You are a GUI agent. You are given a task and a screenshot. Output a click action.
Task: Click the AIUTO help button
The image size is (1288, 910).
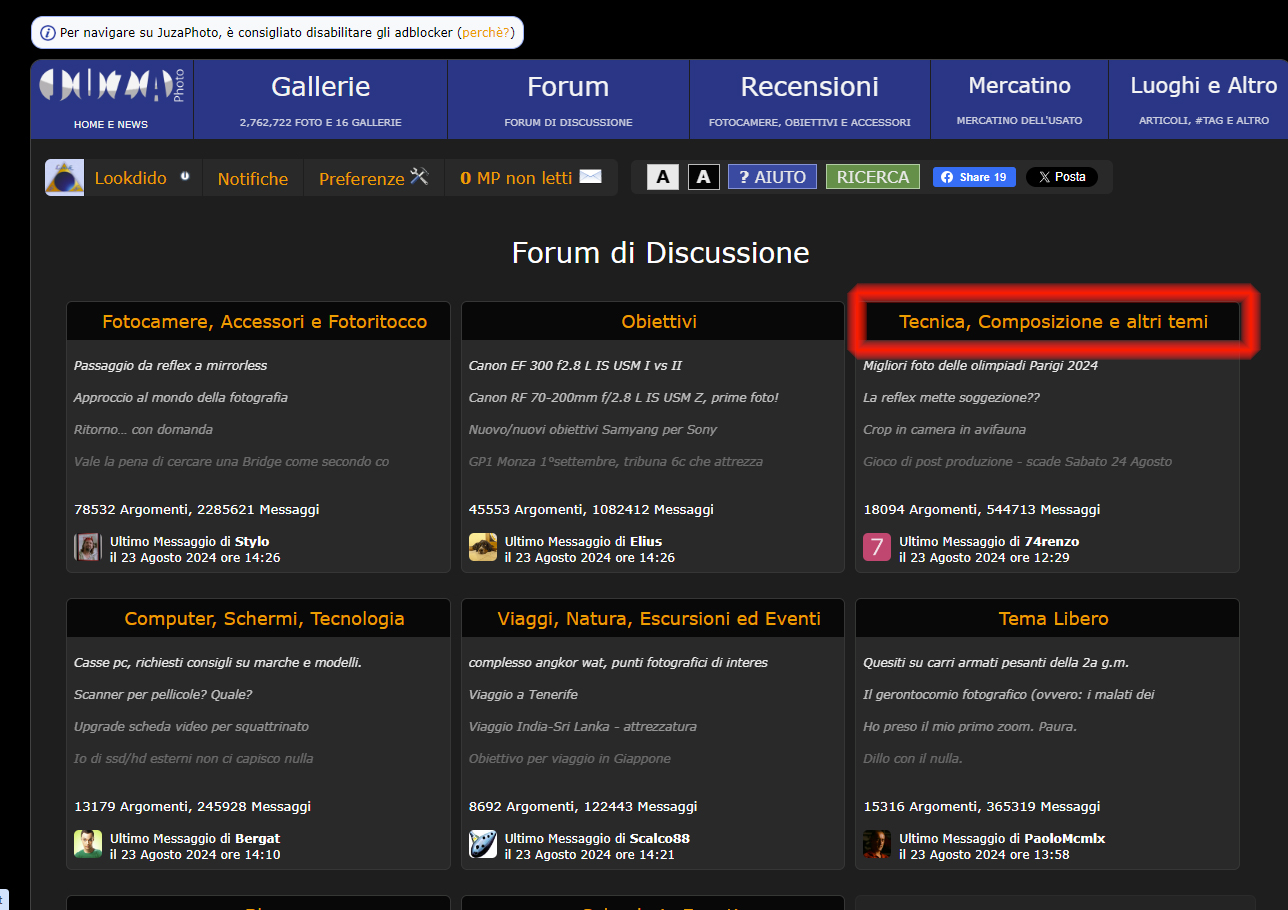771,177
